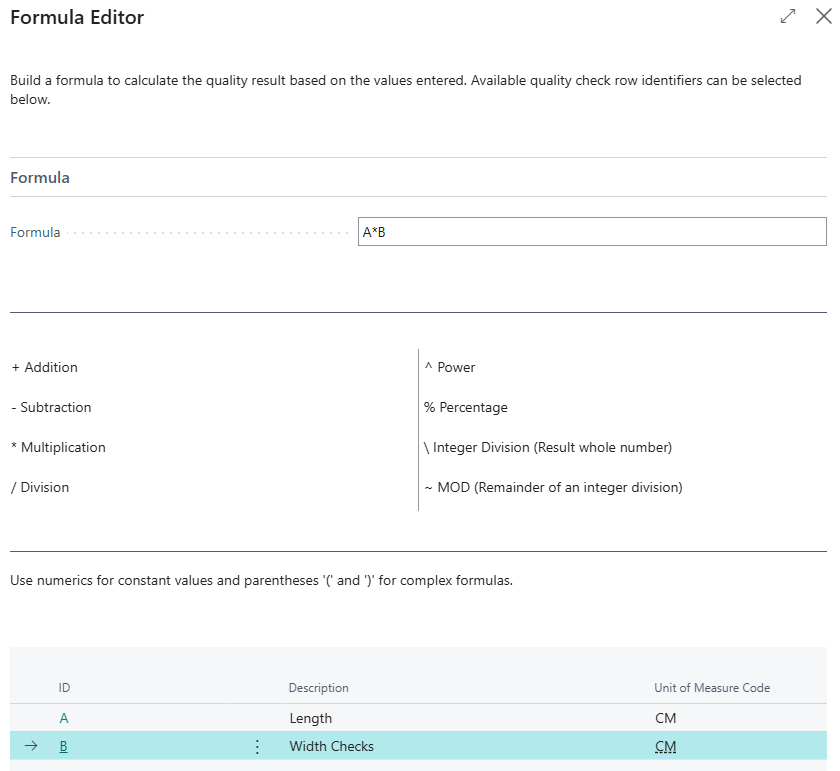Select the Width Checks description cell

point(331,747)
